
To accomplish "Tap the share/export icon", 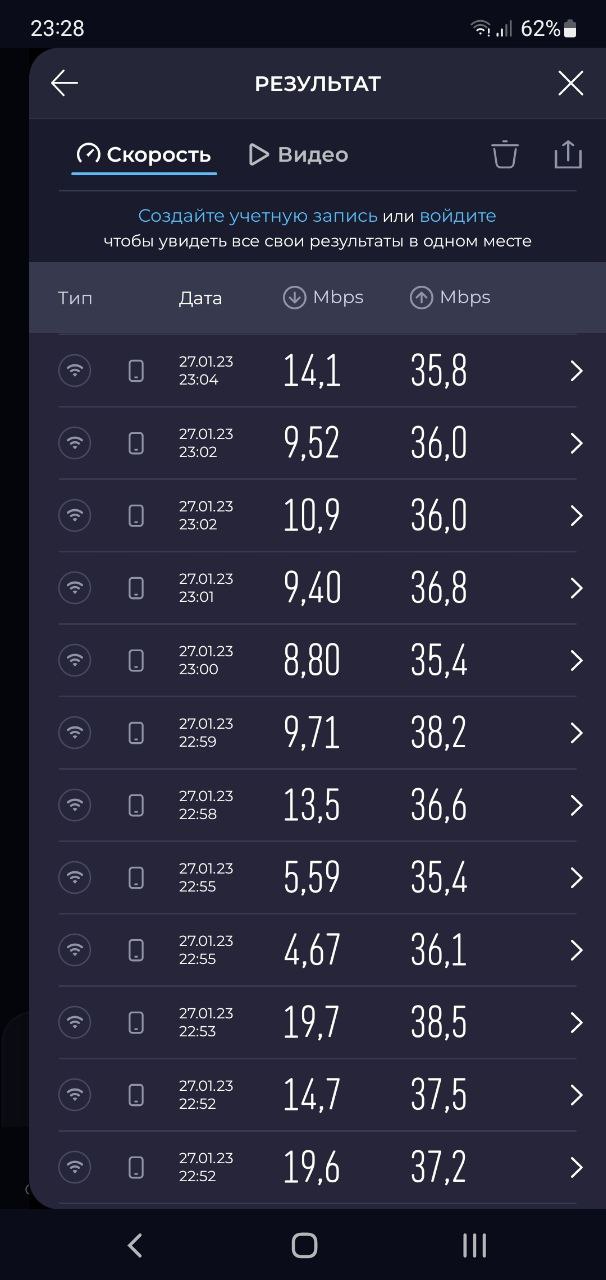I will pos(567,155).
